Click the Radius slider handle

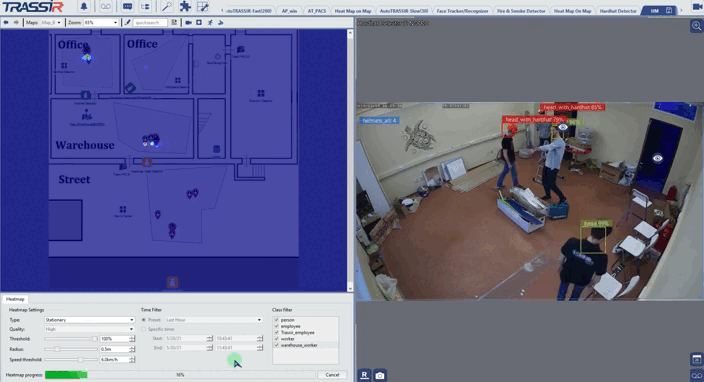(57, 349)
